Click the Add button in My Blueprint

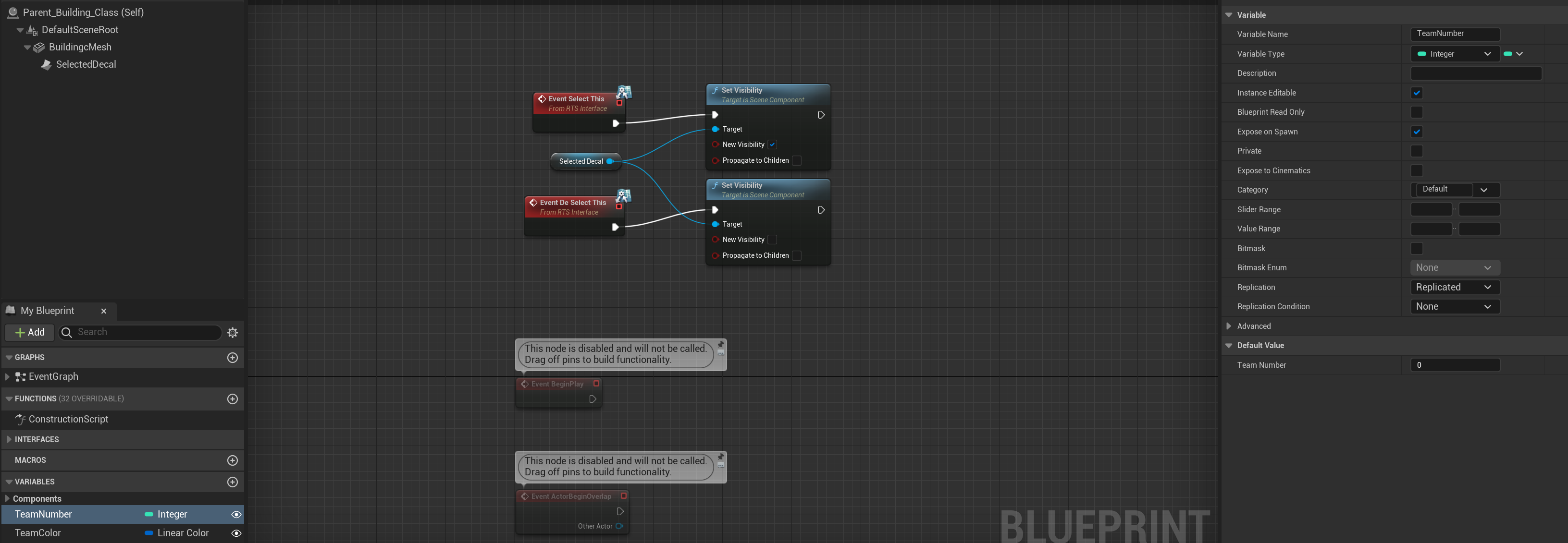[30, 333]
